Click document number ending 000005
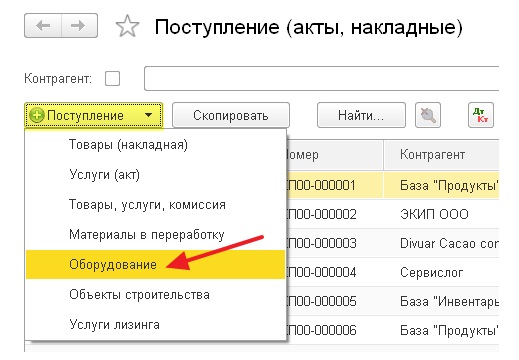Screen dimensions: 519x360 click(322, 302)
